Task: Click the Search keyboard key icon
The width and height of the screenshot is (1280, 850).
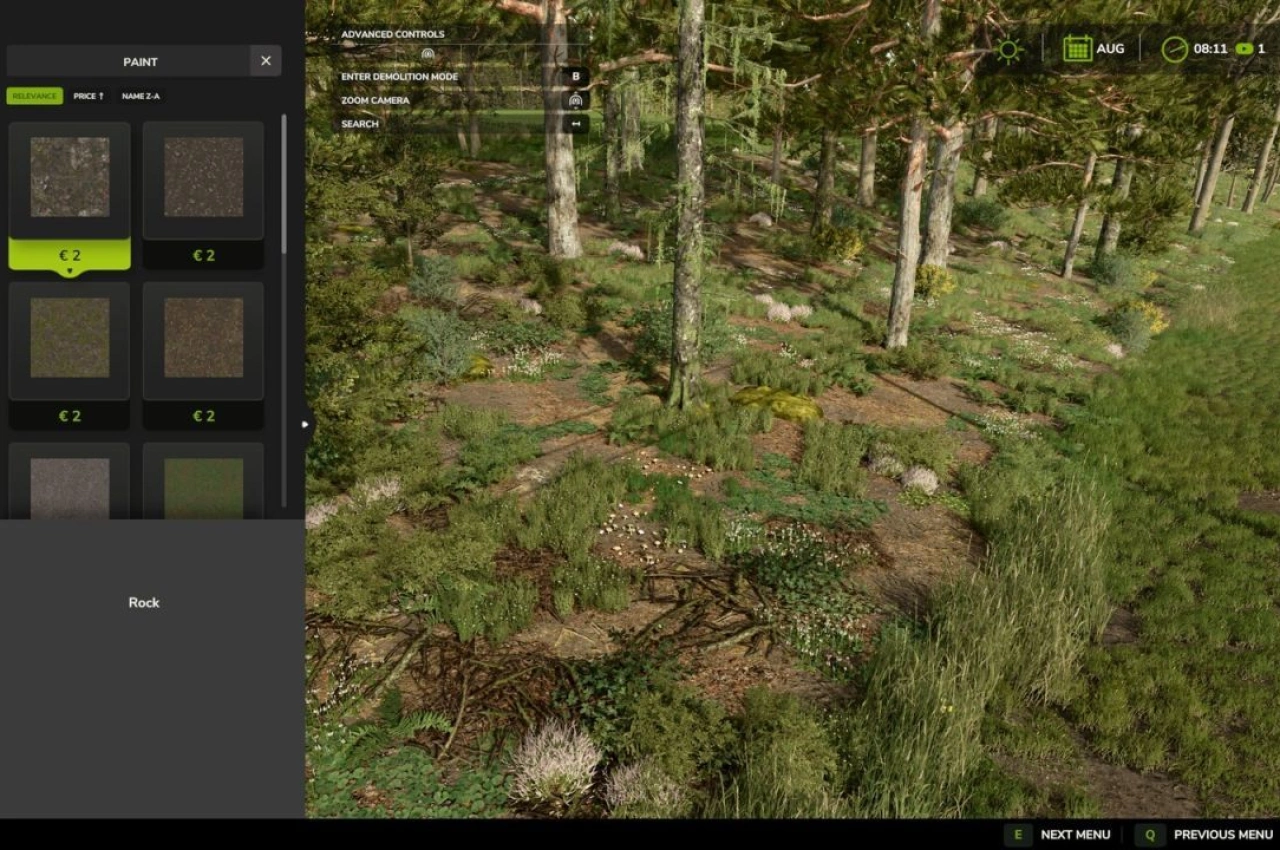Action: (x=578, y=124)
